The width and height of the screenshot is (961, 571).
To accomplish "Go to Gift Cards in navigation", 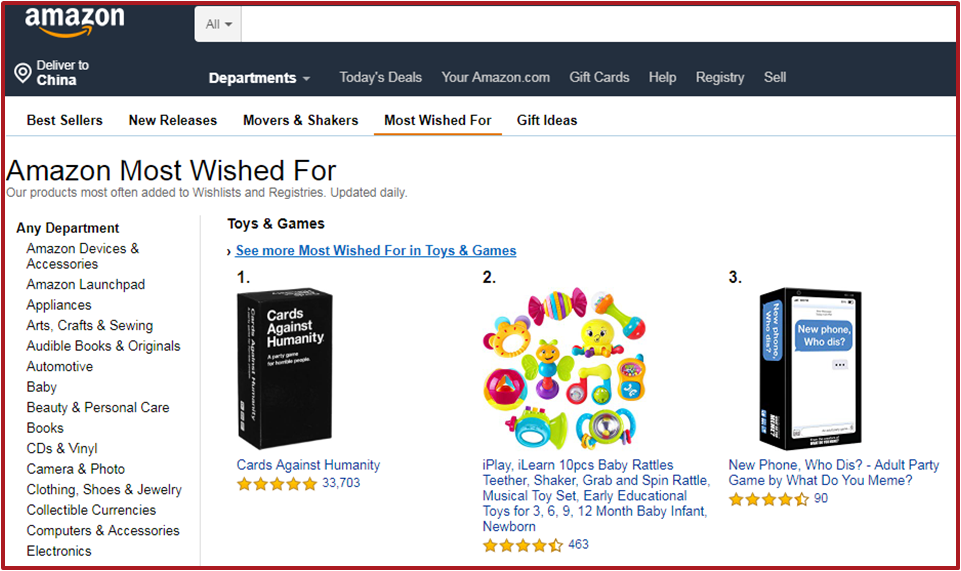I will click(x=599, y=77).
